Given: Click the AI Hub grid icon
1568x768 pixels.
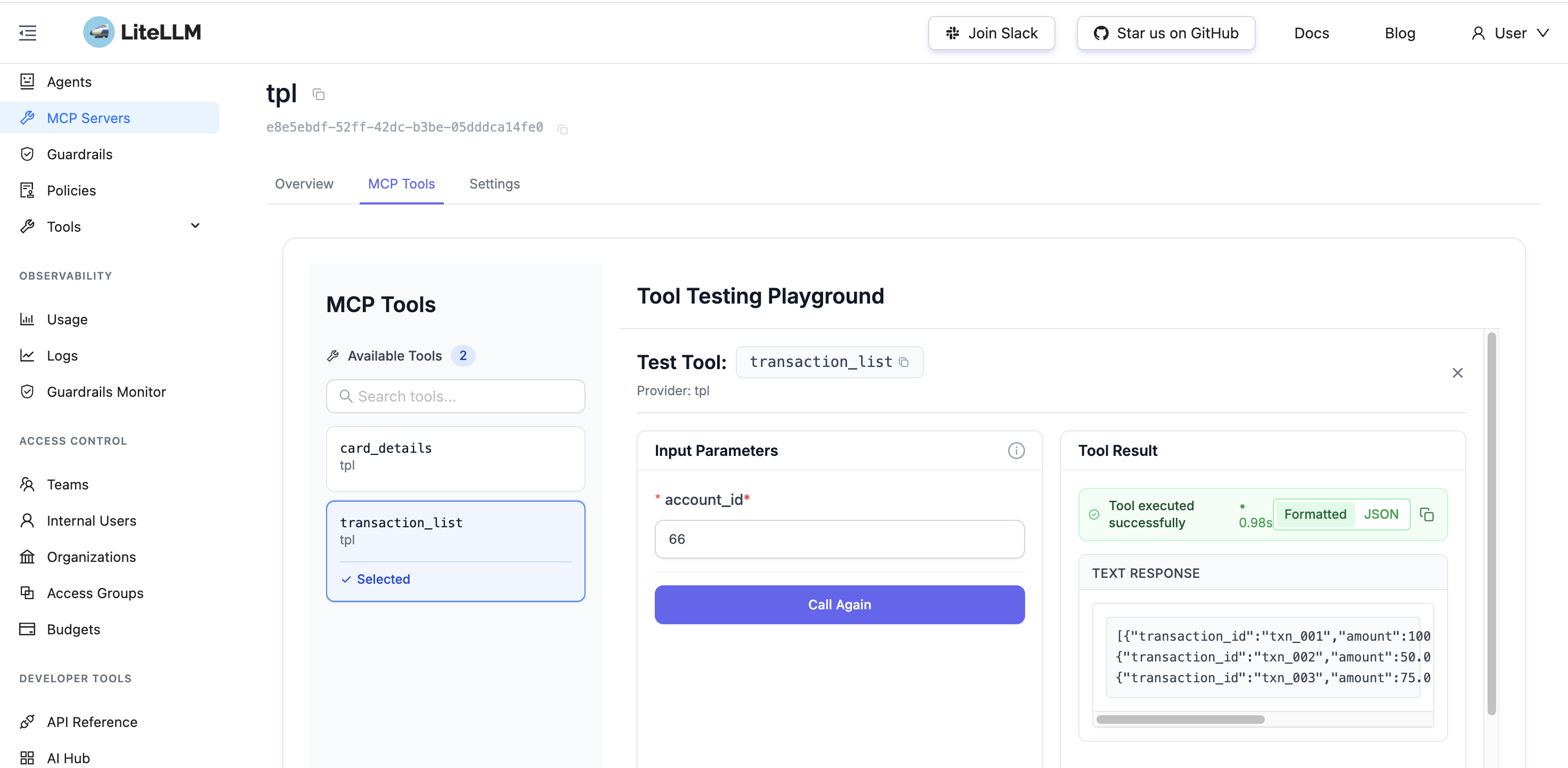Looking at the screenshot, I should [x=27, y=758].
